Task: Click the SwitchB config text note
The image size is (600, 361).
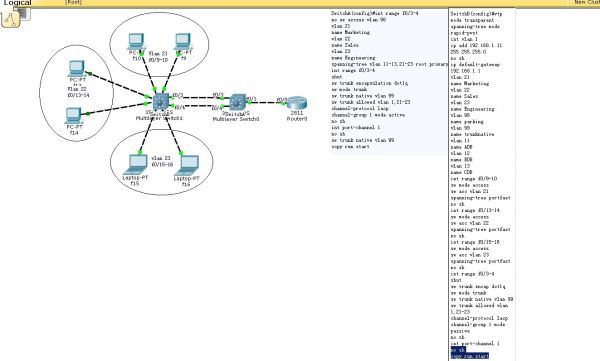Action: coord(482,185)
